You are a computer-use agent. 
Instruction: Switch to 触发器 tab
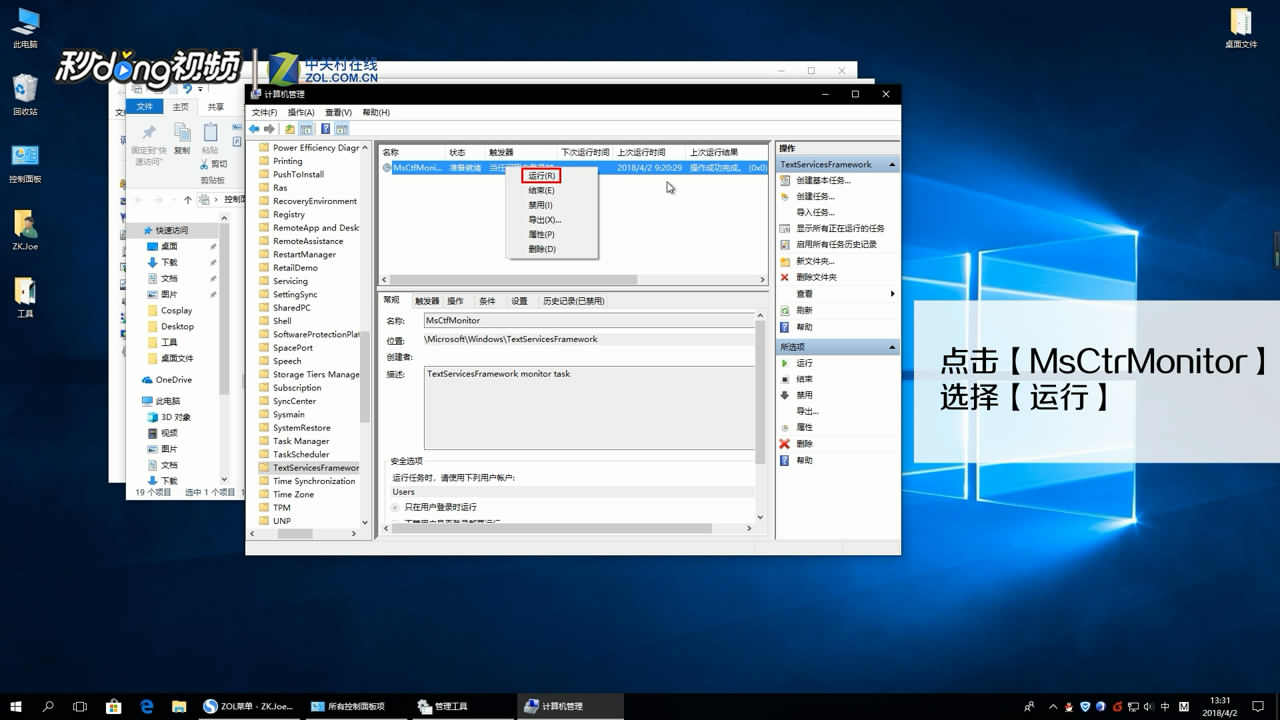point(427,301)
